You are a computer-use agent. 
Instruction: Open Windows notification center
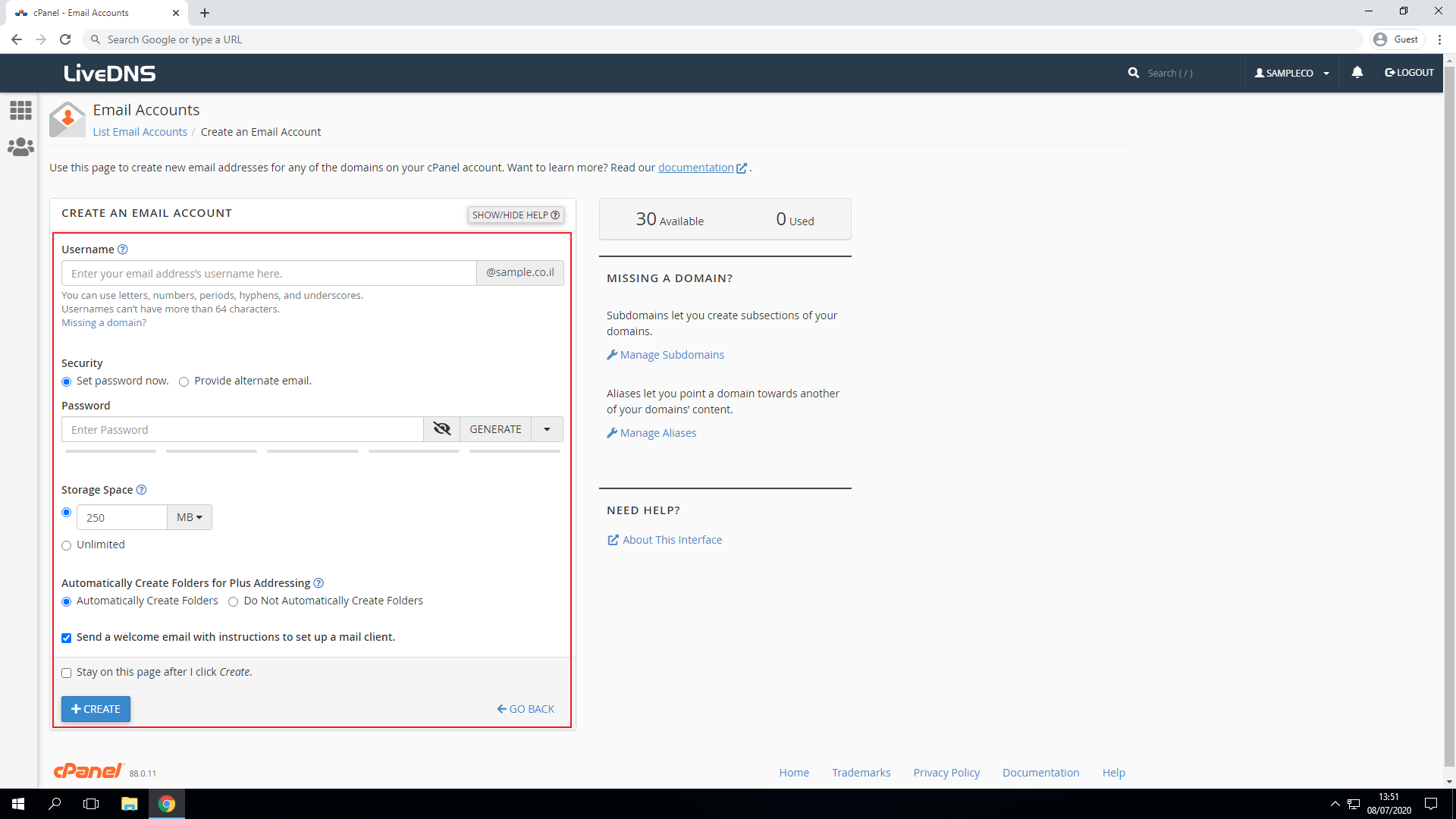[x=1431, y=804]
